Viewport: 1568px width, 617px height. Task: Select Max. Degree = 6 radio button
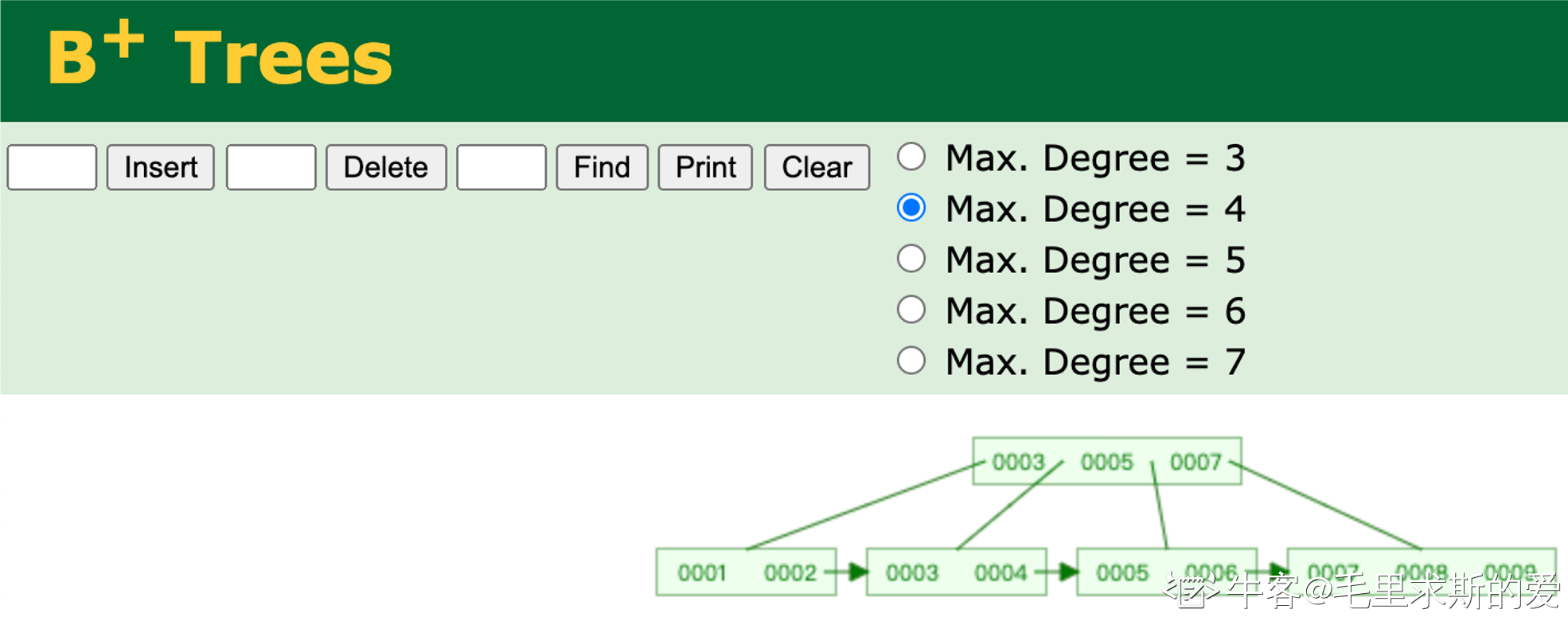tap(911, 310)
